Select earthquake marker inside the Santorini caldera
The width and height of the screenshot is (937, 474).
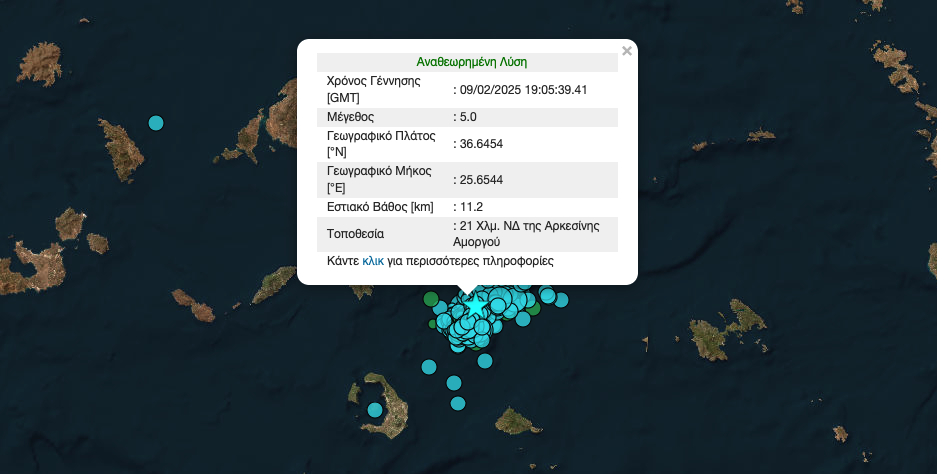click(375, 409)
